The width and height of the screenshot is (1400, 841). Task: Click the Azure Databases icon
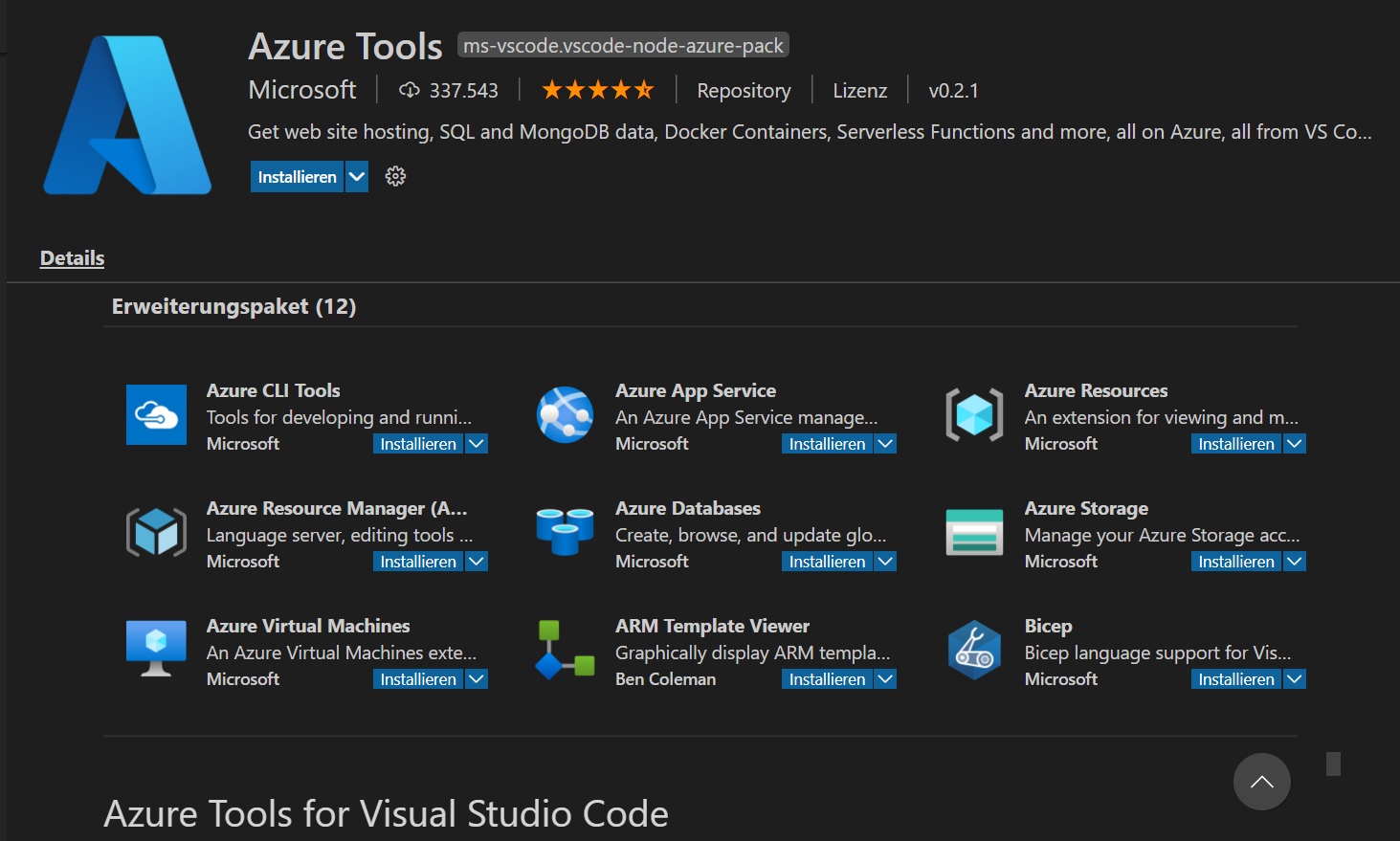pos(565,532)
